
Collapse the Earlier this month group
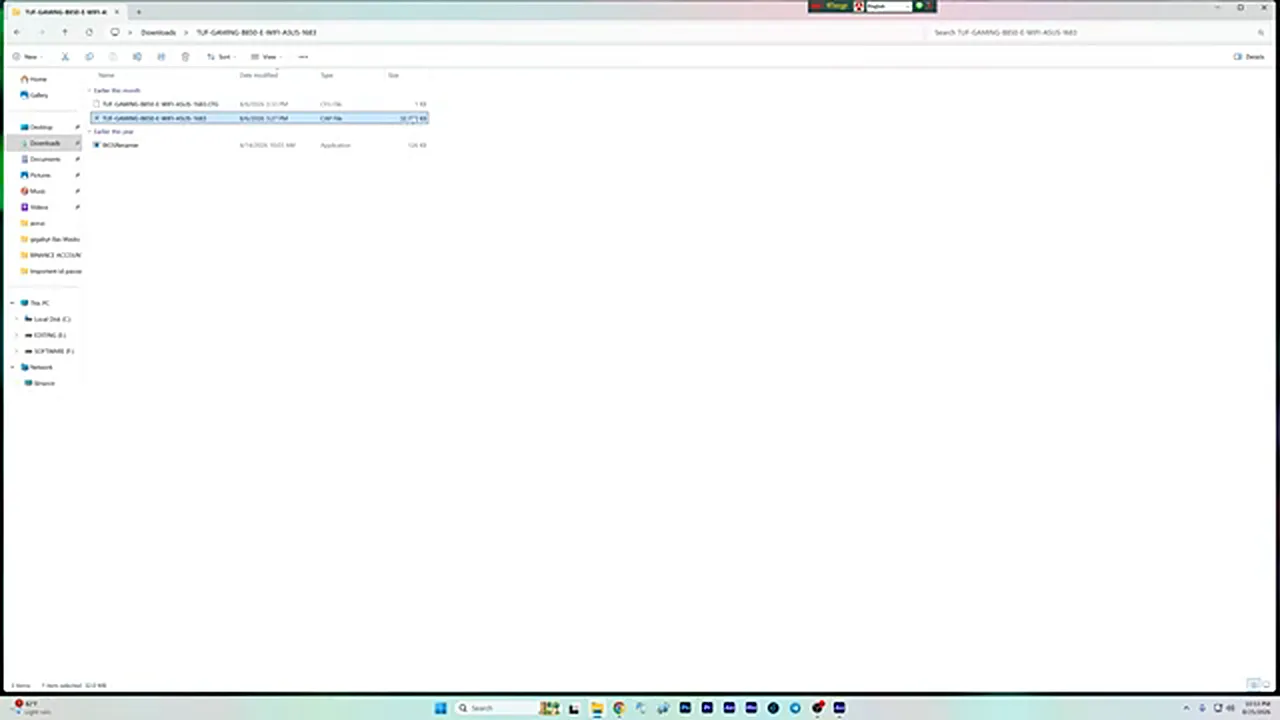point(90,91)
